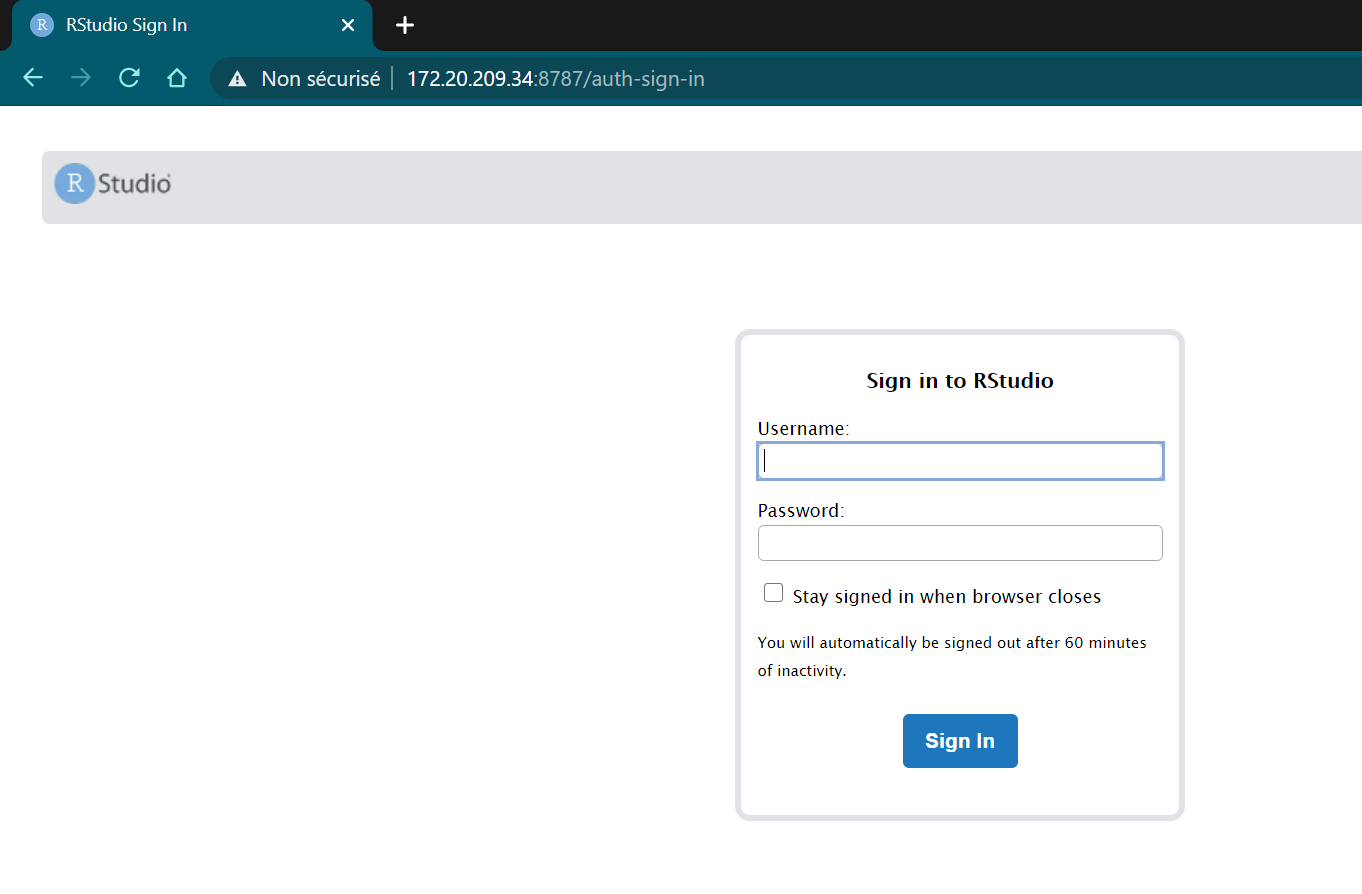Click the Sign In button
1362x894 pixels.
(x=960, y=741)
